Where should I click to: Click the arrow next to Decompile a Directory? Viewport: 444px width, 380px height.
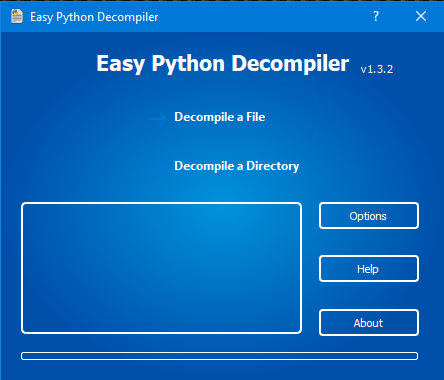point(158,167)
